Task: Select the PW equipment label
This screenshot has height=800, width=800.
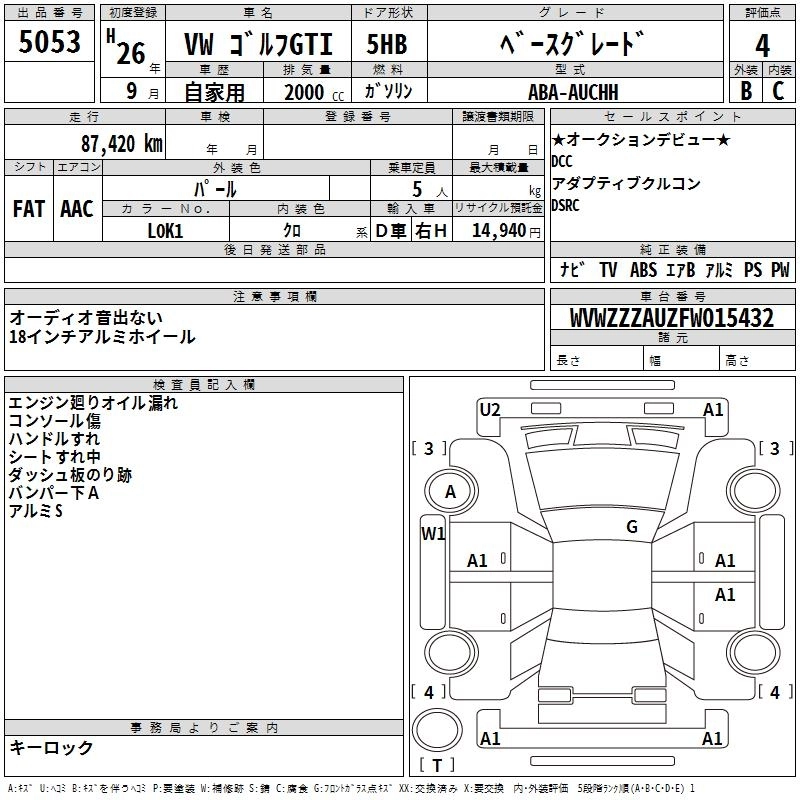Action: [780, 270]
